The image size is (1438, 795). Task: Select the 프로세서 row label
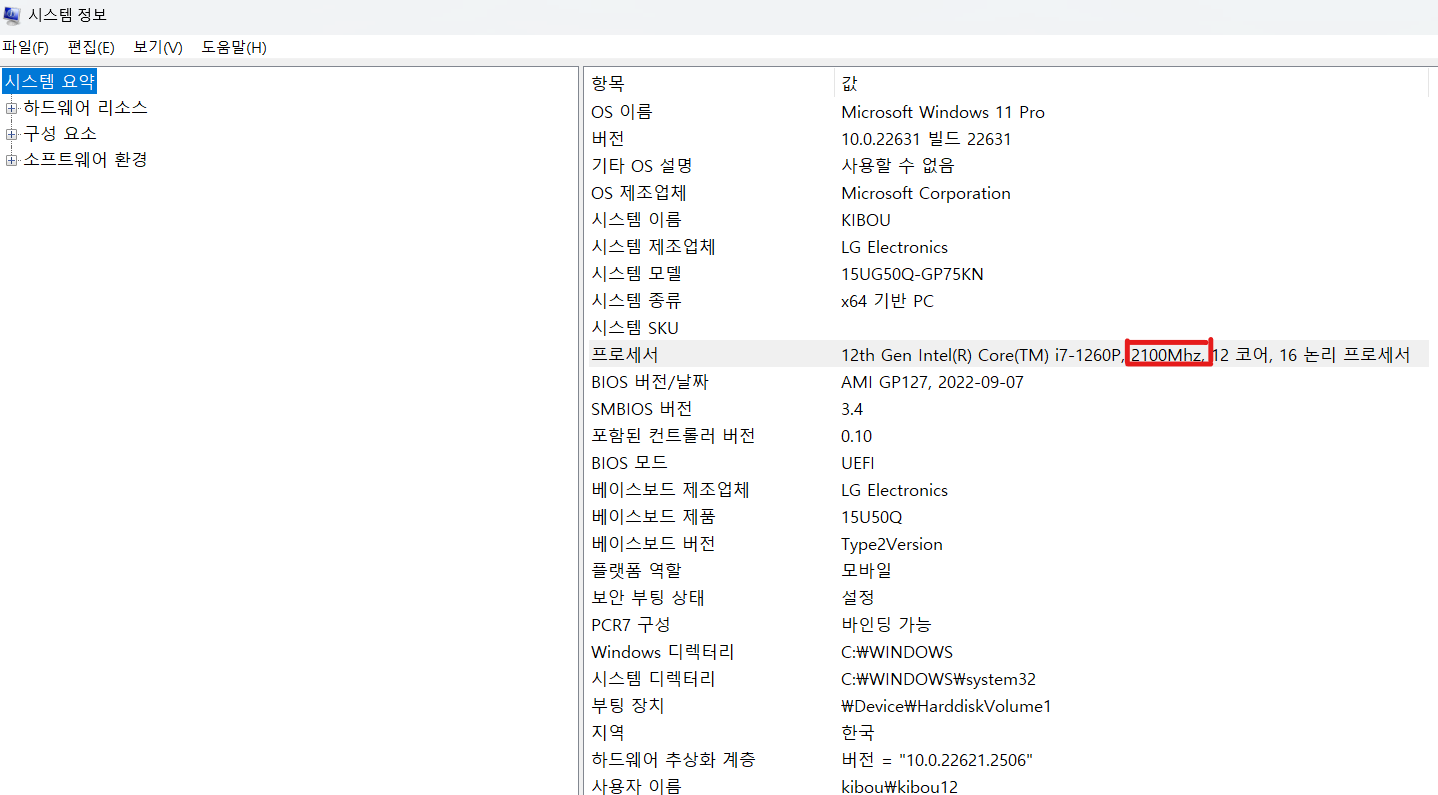625,355
